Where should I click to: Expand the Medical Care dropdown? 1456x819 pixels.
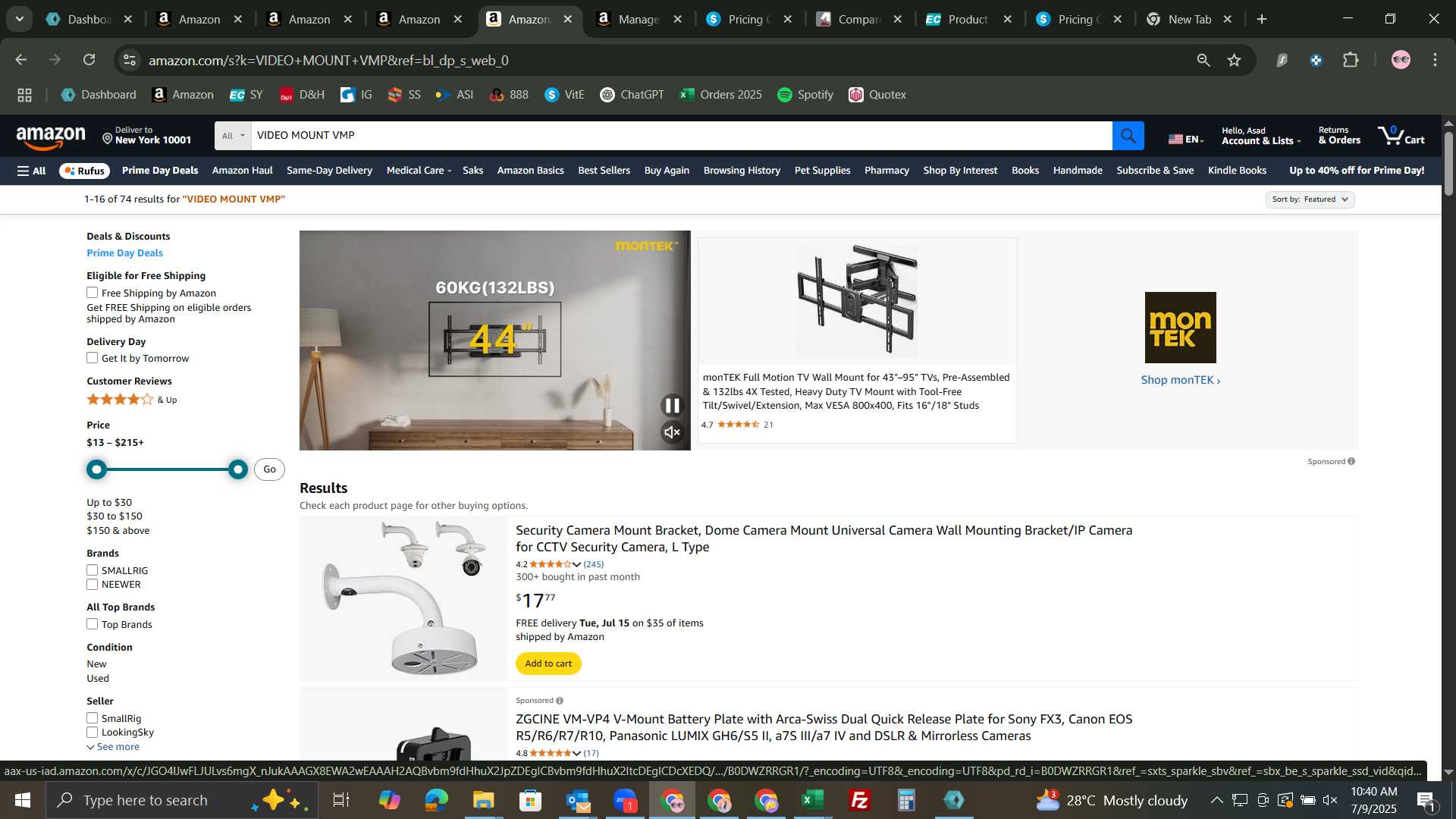[x=419, y=171]
